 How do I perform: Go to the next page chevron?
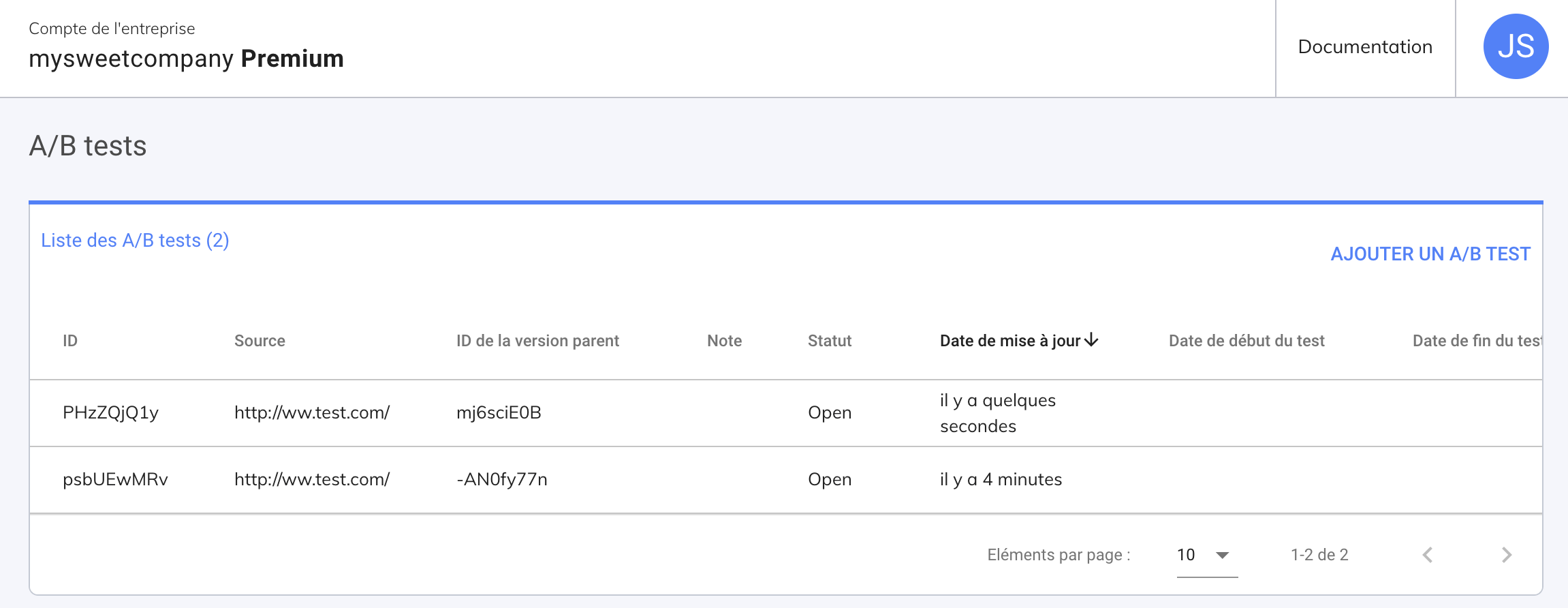coord(1506,555)
